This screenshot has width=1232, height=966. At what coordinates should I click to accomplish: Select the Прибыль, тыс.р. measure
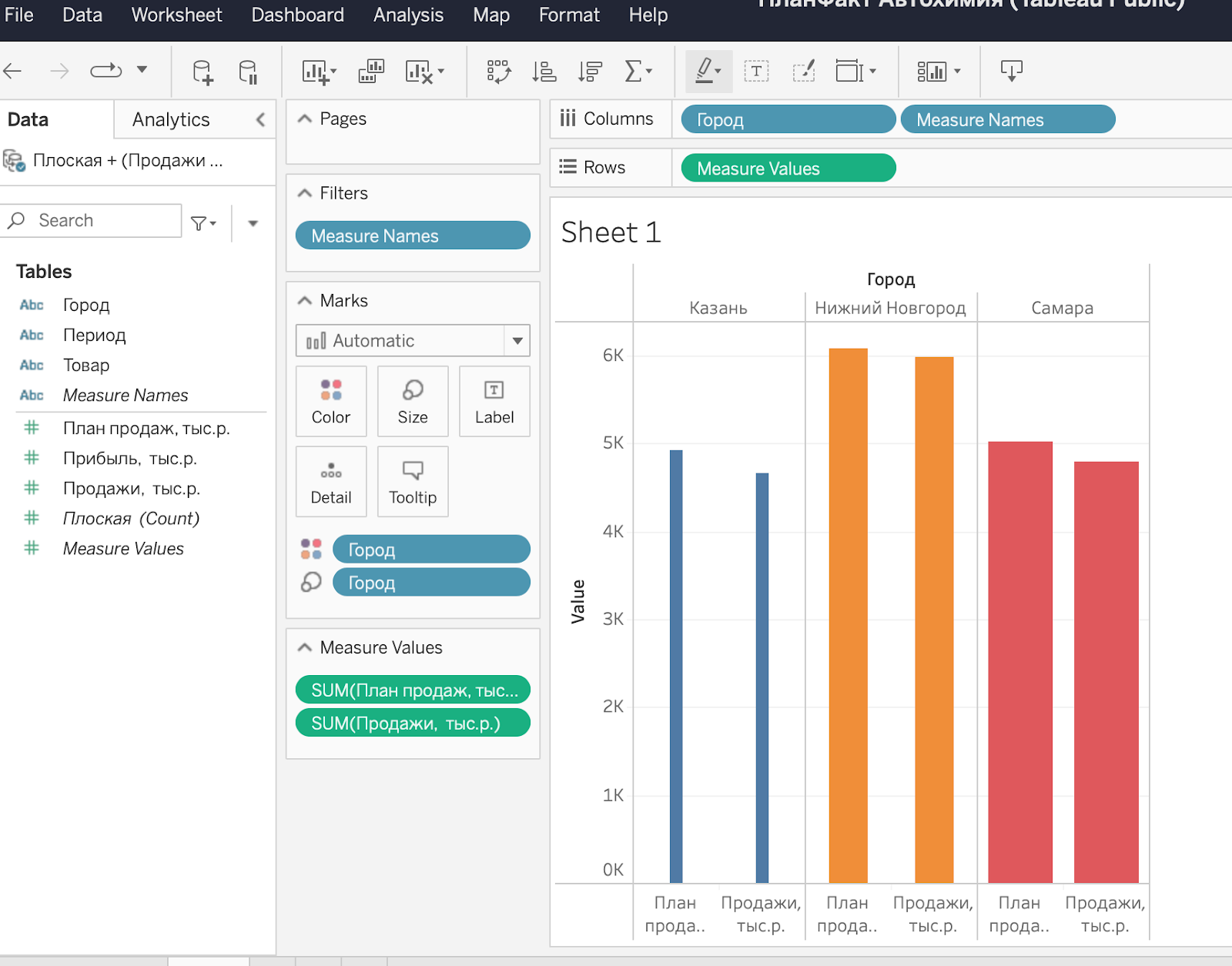130,459
